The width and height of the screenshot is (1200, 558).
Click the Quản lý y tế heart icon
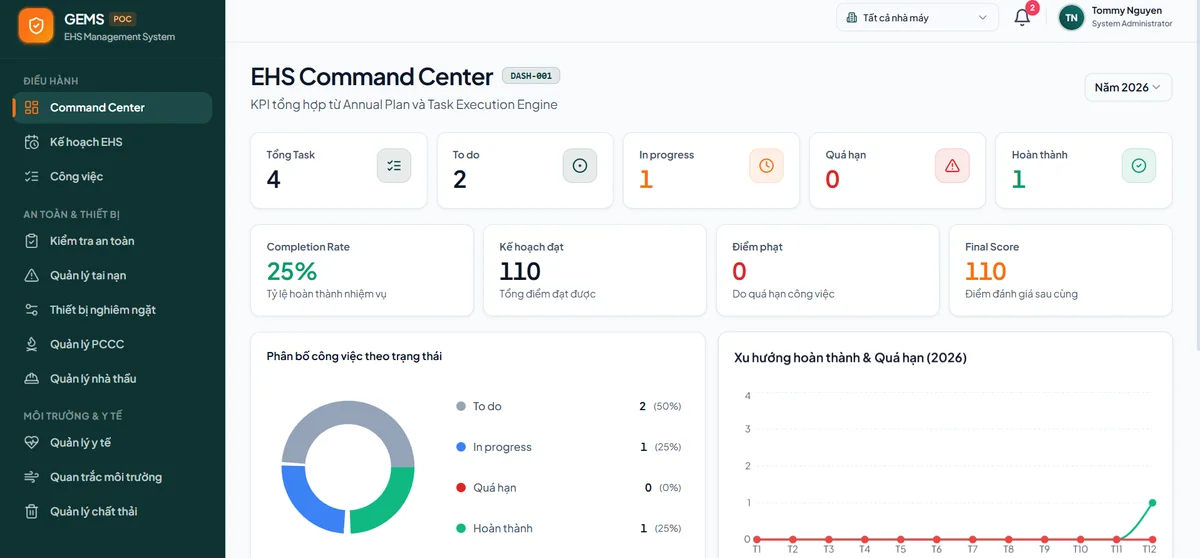click(x=32, y=443)
